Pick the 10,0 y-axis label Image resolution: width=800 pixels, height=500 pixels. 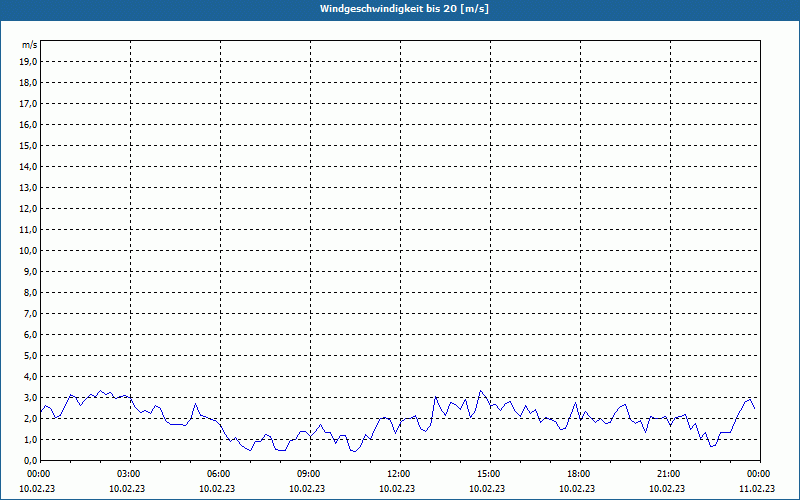[28, 250]
